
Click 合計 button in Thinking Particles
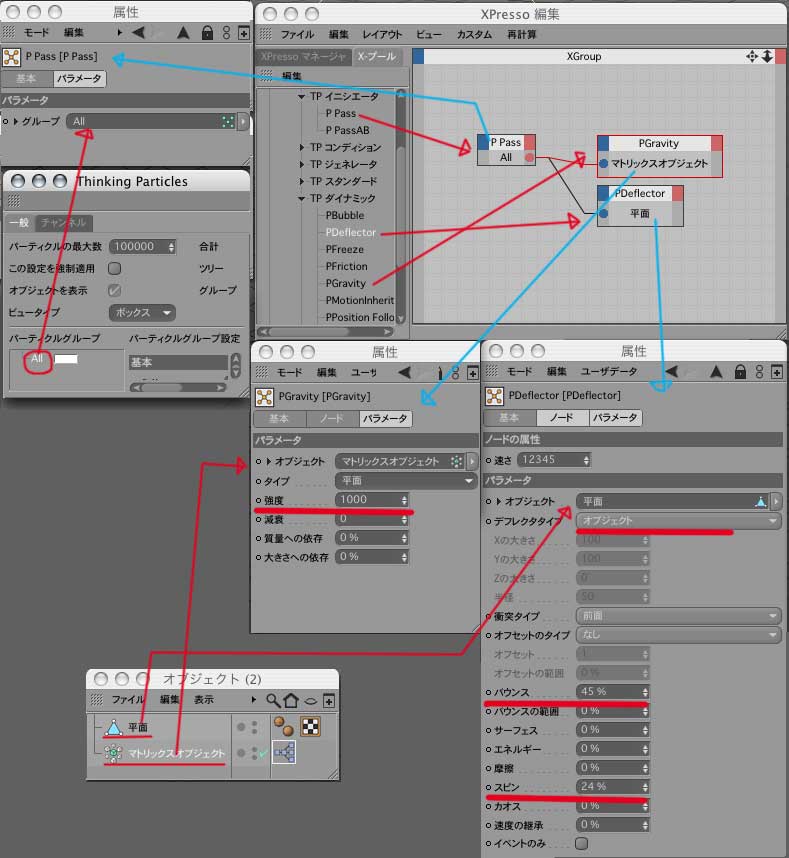(x=208, y=247)
